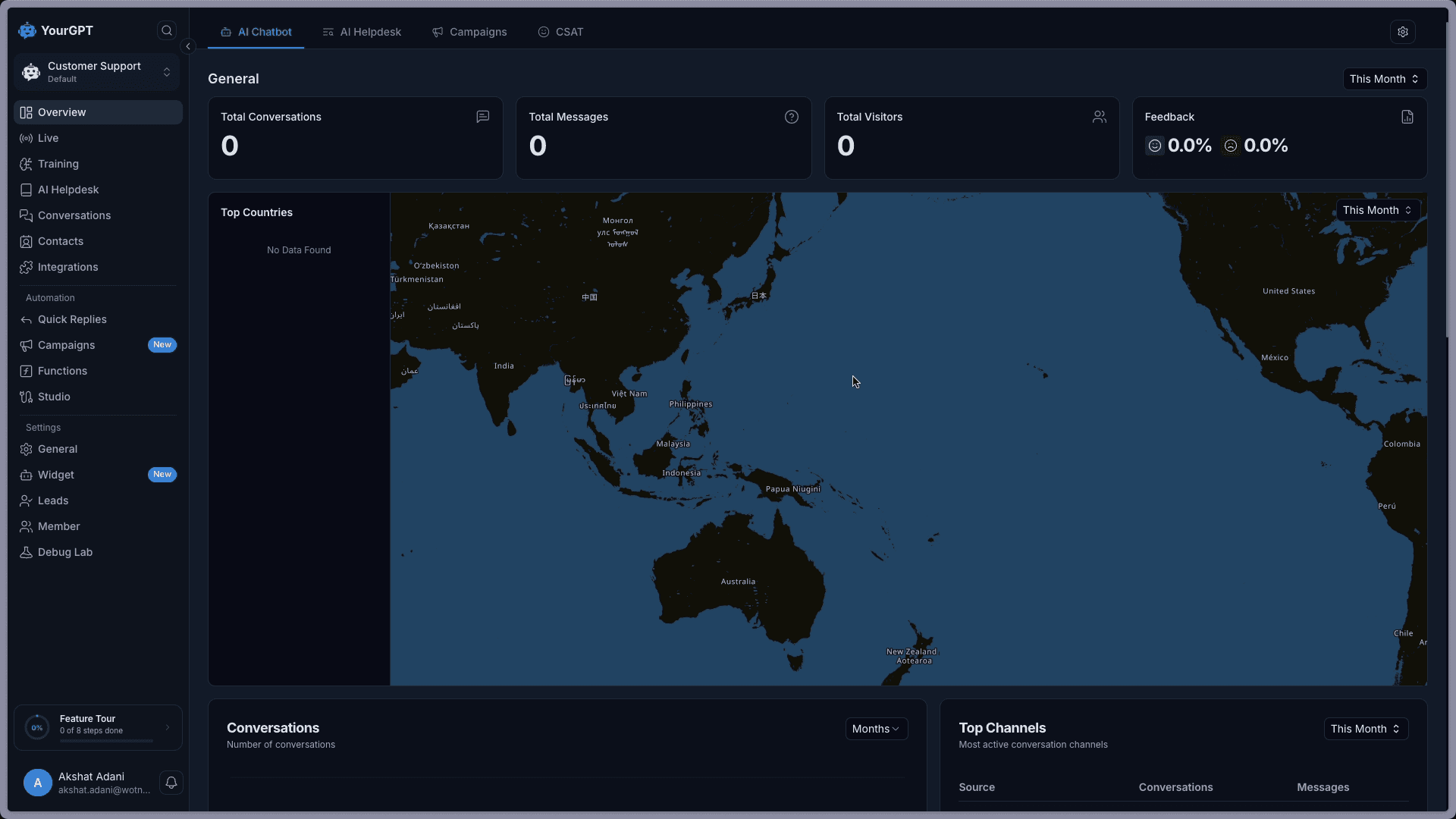Open the Total Messages help icon
Screen dimensions: 1456x819
[791, 117]
